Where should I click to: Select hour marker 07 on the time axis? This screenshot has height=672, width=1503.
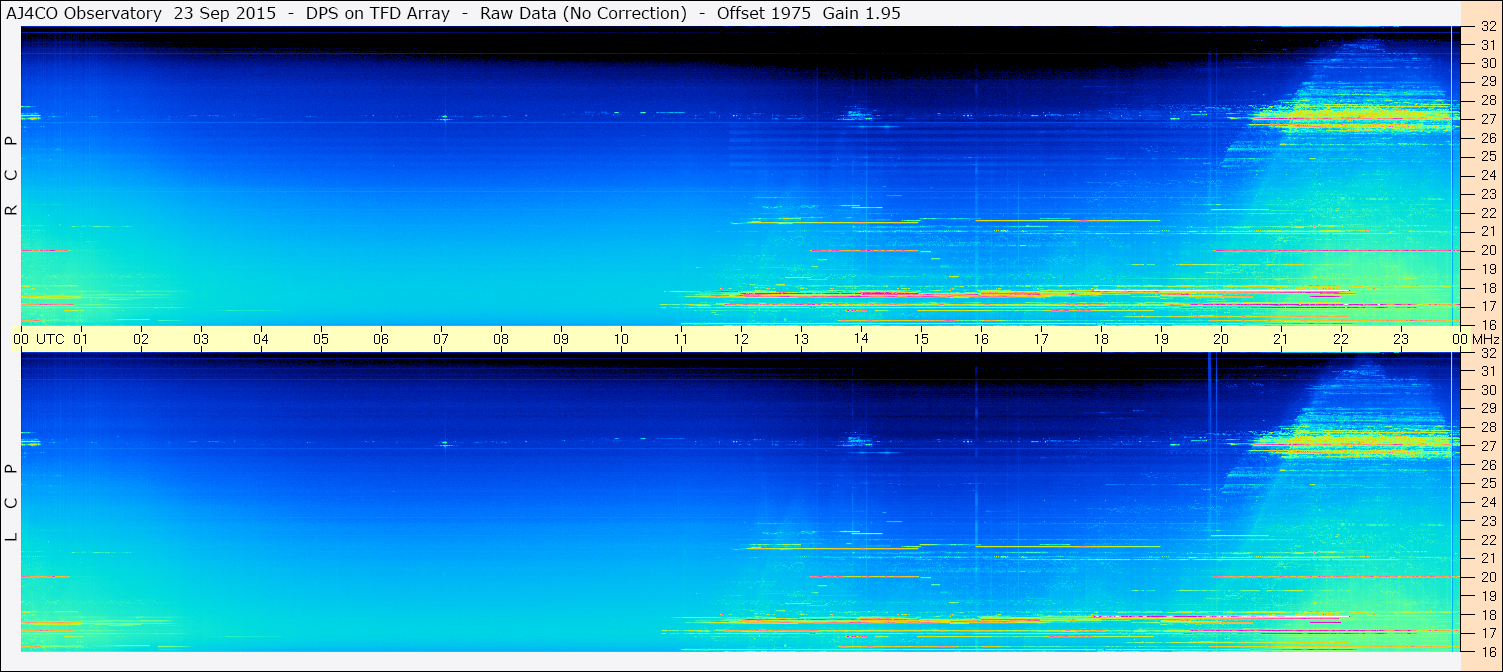[441, 339]
